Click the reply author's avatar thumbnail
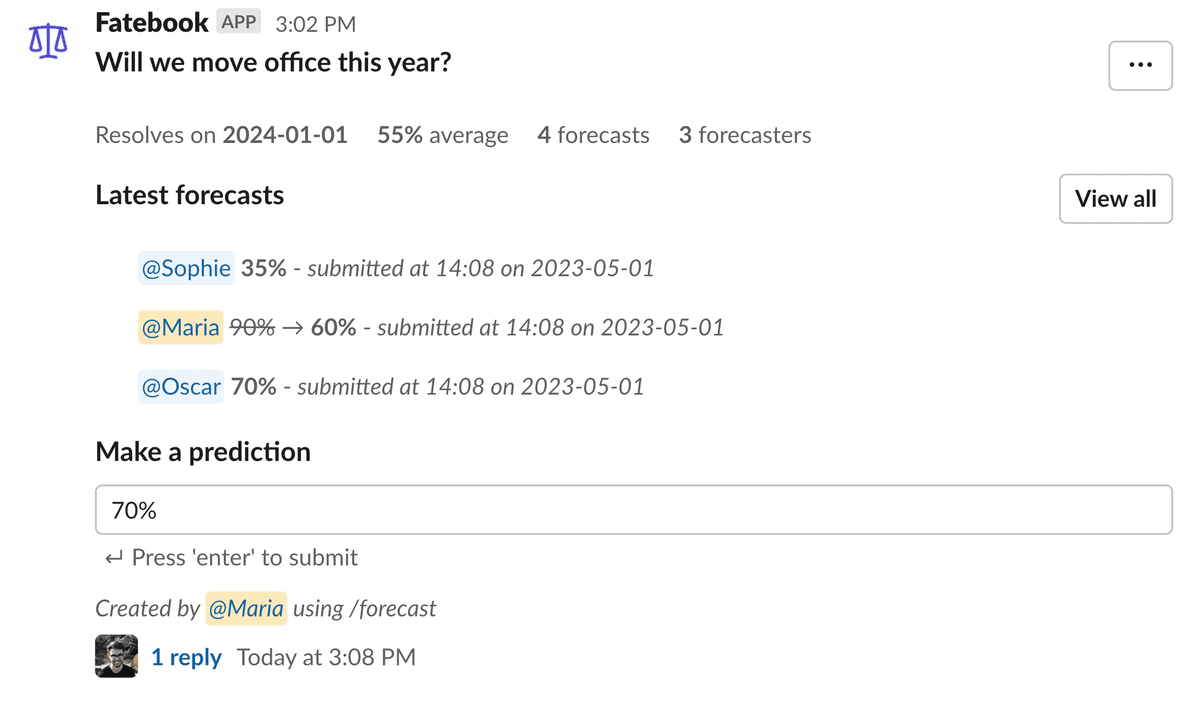 tap(116, 656)
